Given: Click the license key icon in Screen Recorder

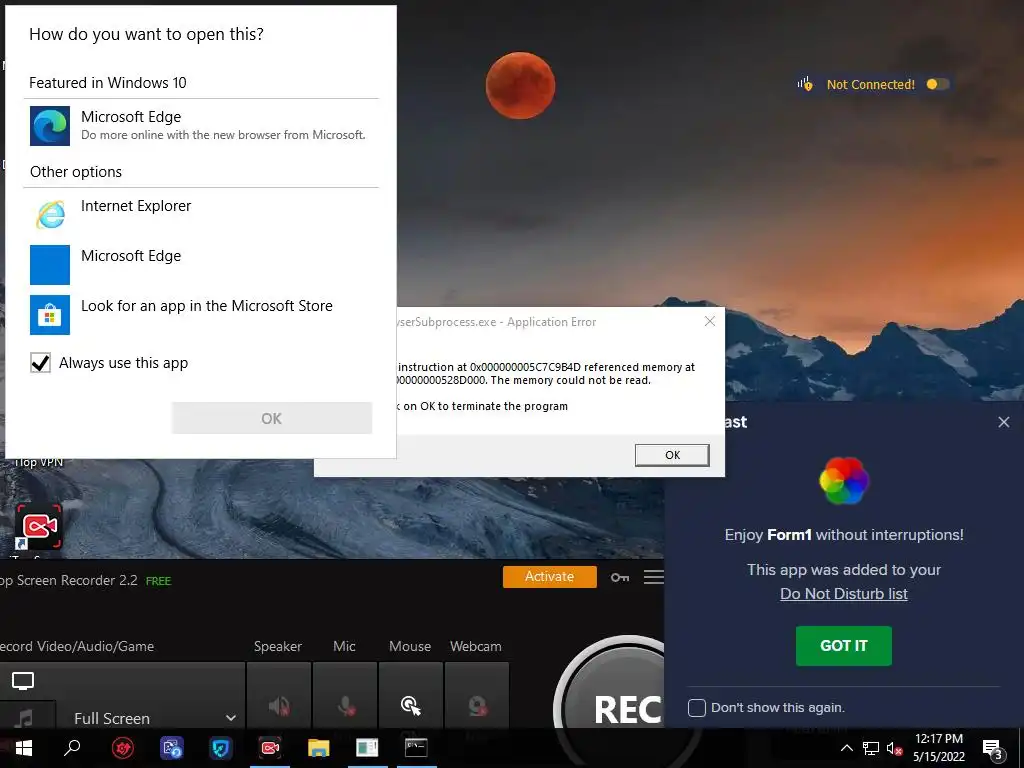Looking at the screenshot, I should pos(620,577).
